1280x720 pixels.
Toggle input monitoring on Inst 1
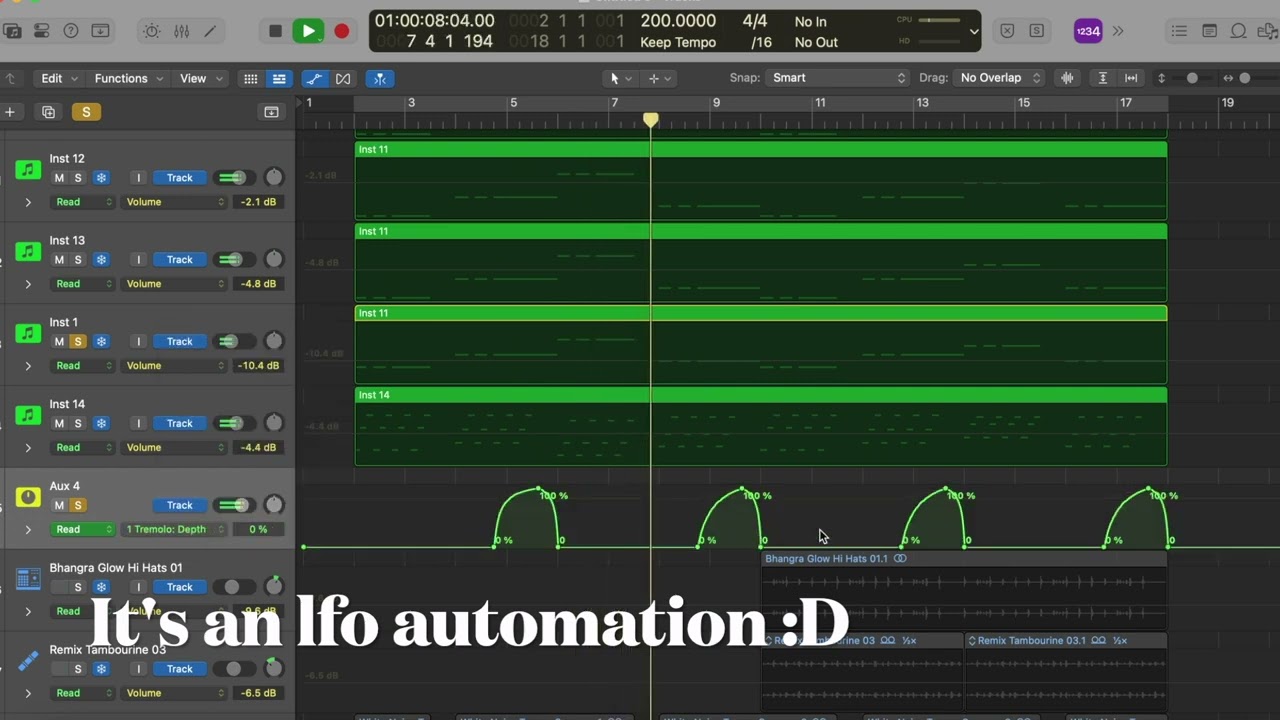coord(139,342)
